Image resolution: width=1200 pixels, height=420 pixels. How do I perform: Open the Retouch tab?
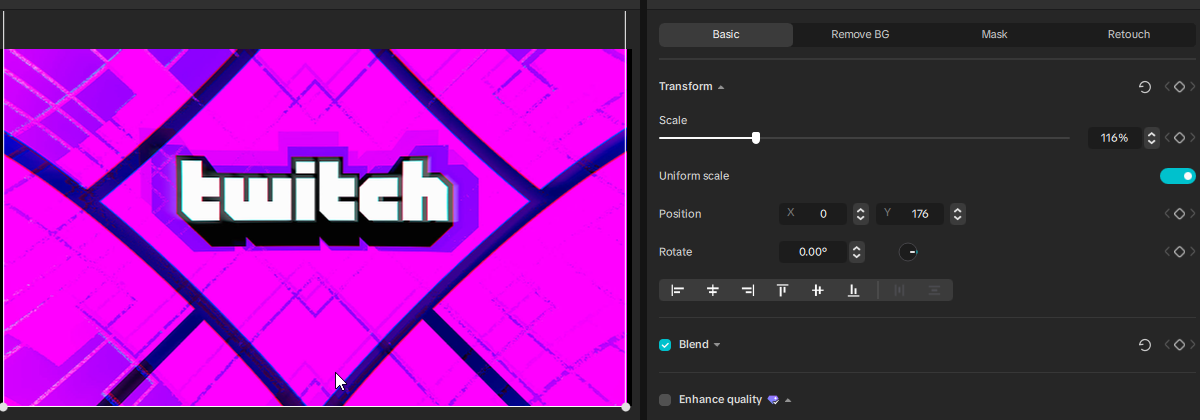pos(1129,34)
